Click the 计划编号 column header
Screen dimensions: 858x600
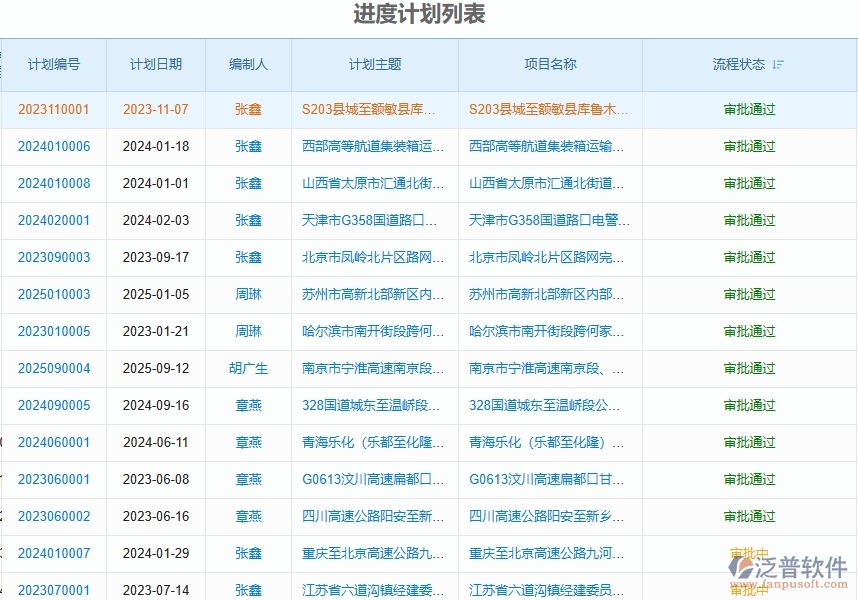pyautogui.click(x=54, y=64)
